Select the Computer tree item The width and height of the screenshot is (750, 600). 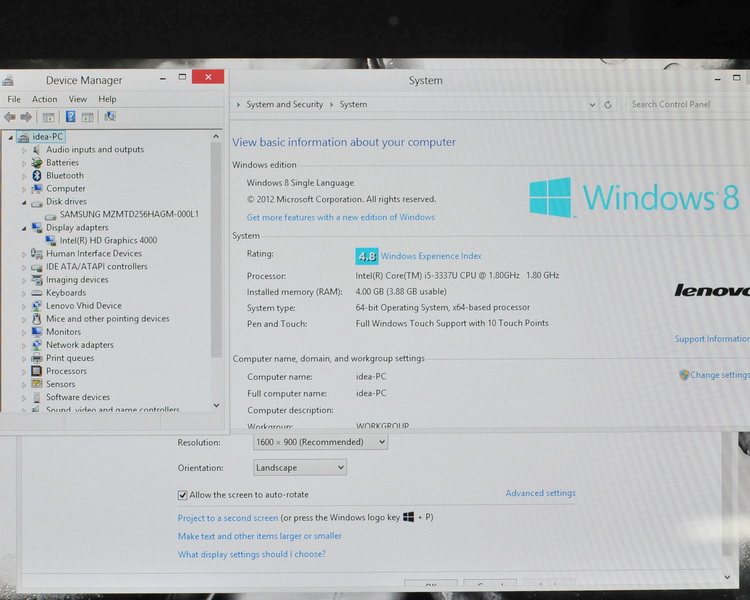point(66,189)
